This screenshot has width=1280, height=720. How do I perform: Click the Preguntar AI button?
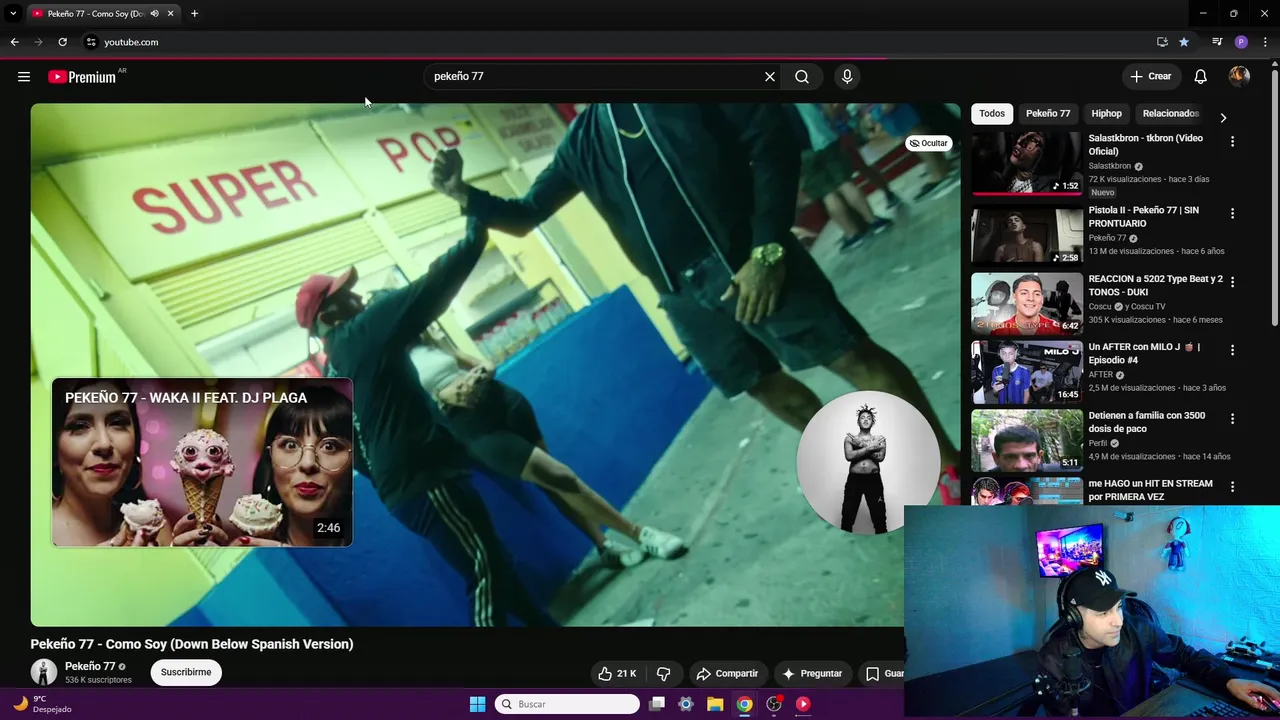pyautogui.click(x=812, y=674)
